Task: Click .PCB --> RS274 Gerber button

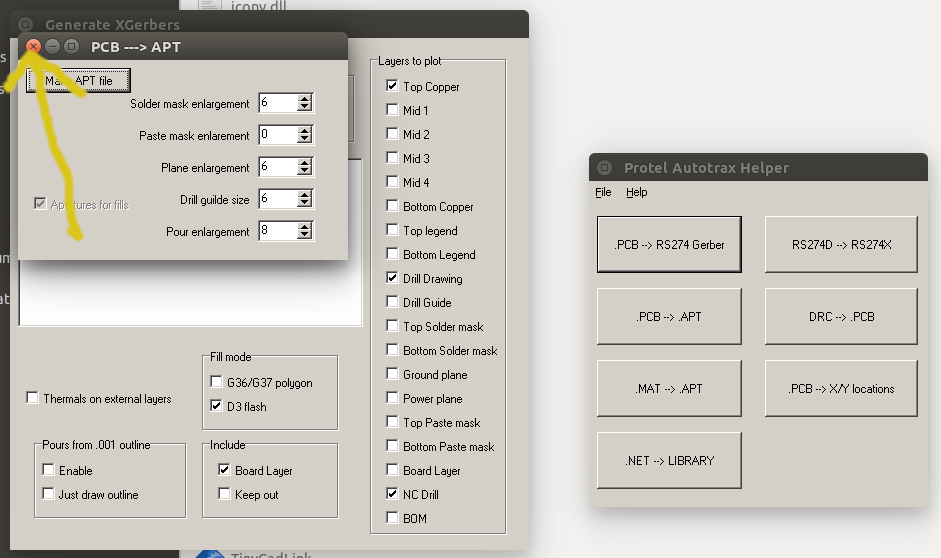Action: pyautogui.click(x=669, y=244)
